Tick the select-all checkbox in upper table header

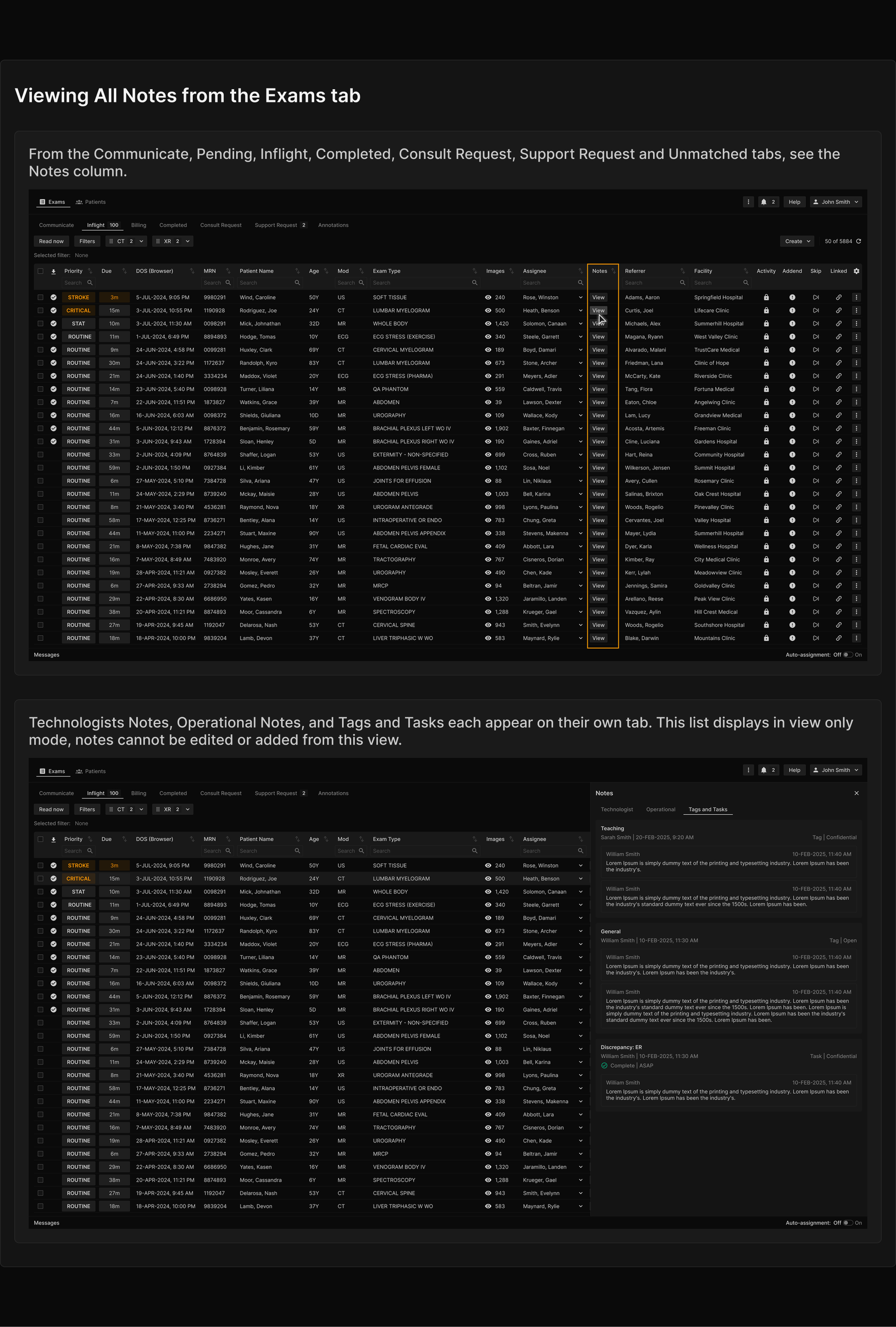tap(41, 271)
